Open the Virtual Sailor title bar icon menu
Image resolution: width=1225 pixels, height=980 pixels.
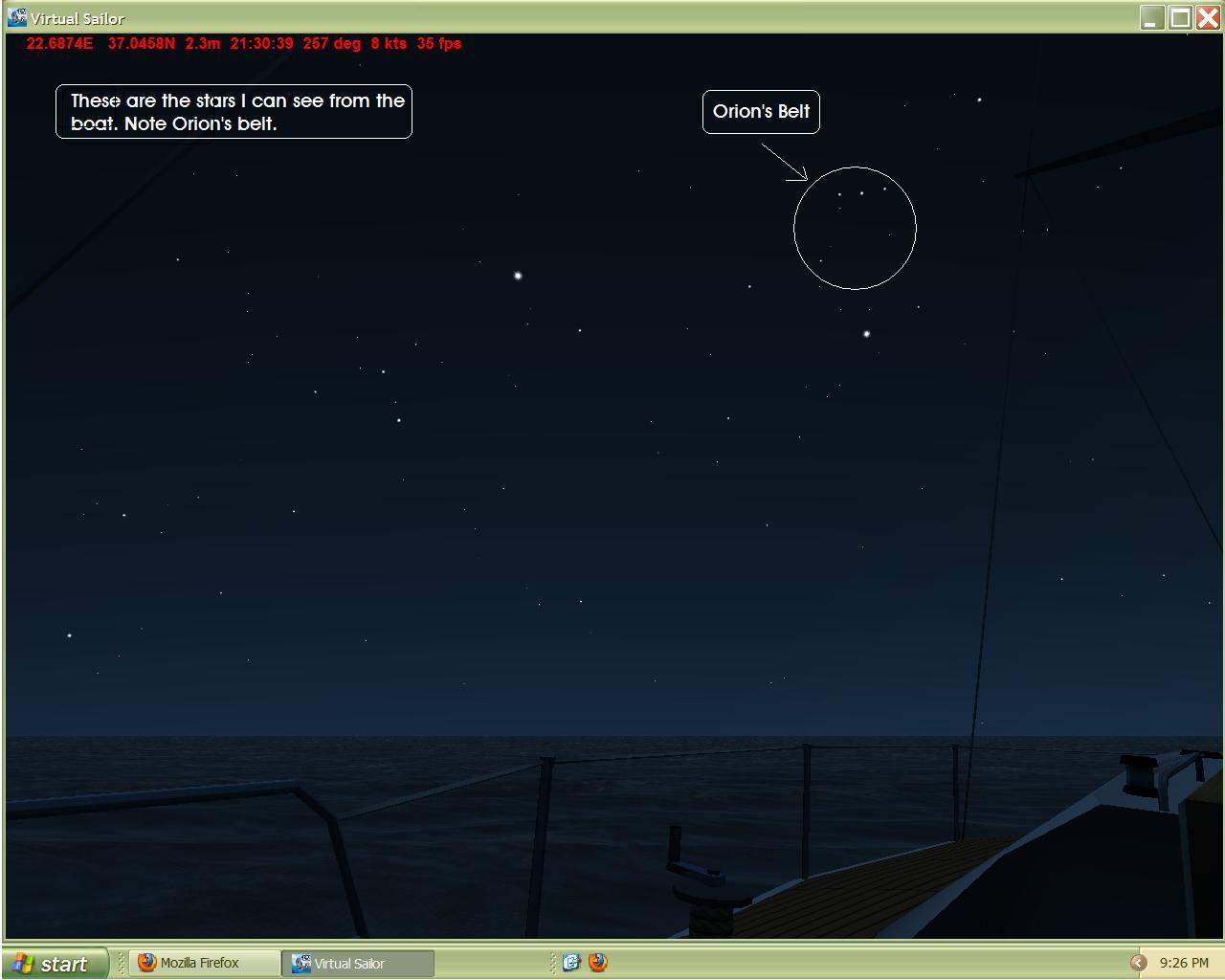[17, 17]
